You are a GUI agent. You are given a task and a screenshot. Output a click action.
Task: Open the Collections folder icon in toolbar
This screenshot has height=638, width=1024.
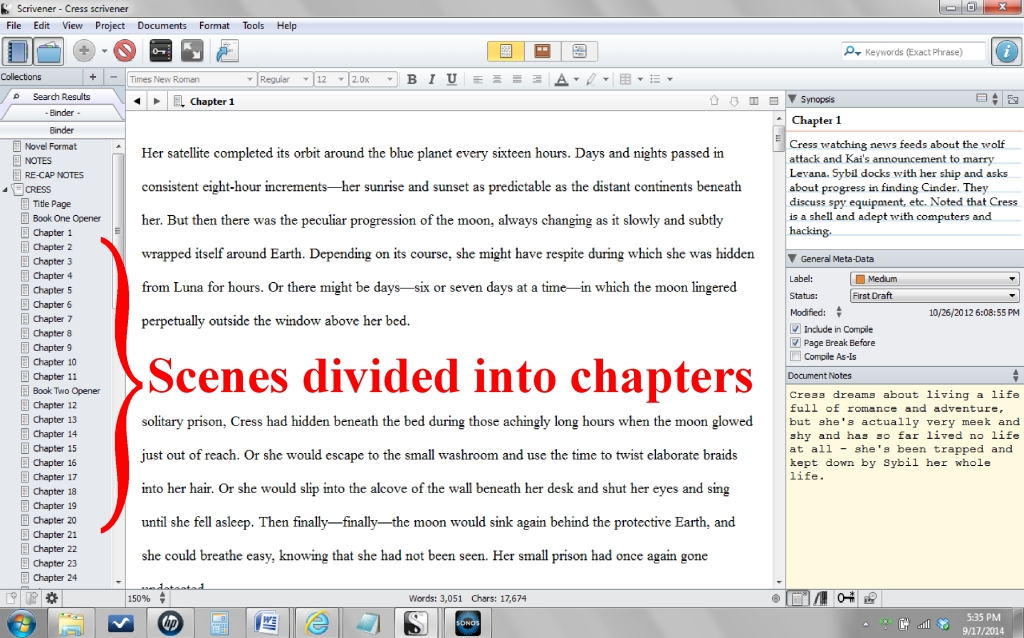point(49,51)
